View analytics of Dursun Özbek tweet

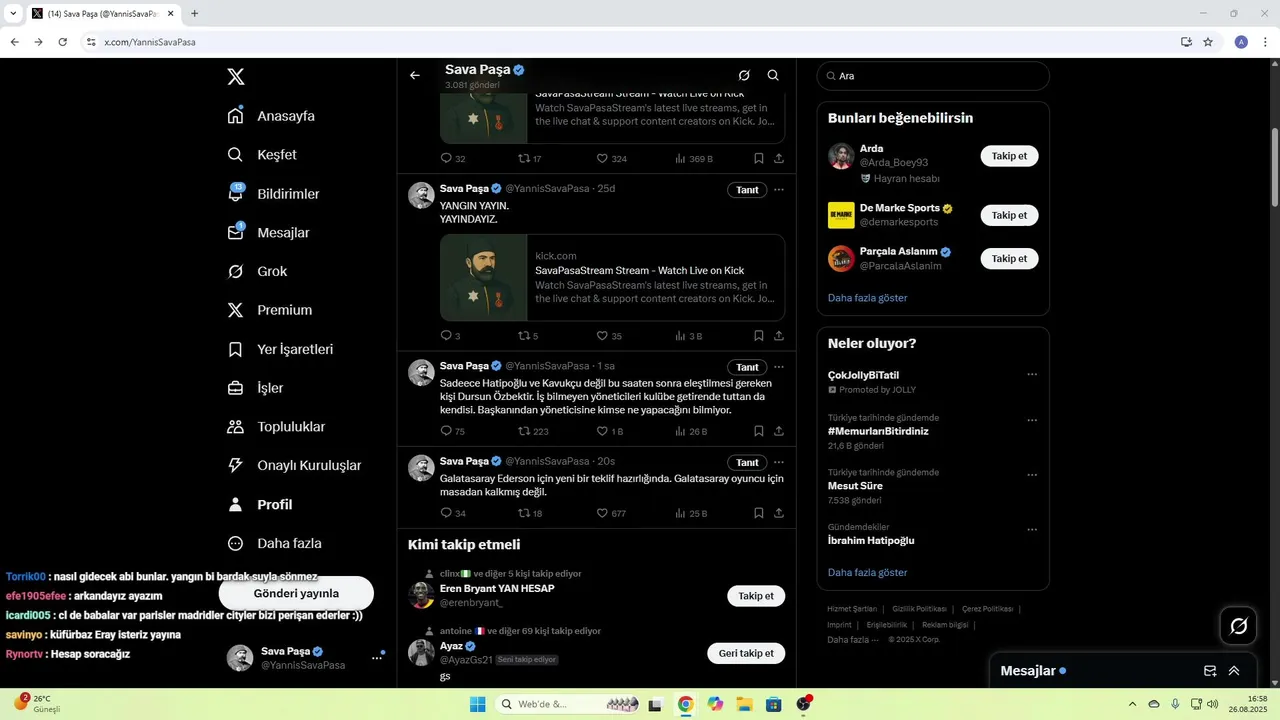[681, 431]
